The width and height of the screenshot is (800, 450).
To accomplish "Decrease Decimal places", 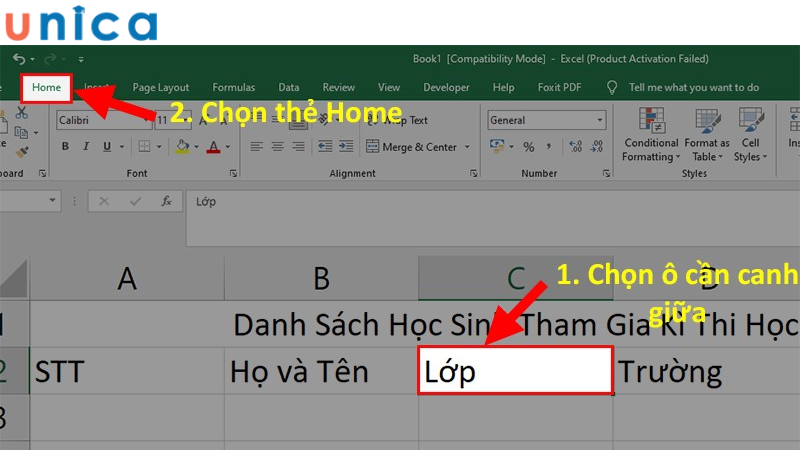I will pyautogui.click(x=596, y=147).
